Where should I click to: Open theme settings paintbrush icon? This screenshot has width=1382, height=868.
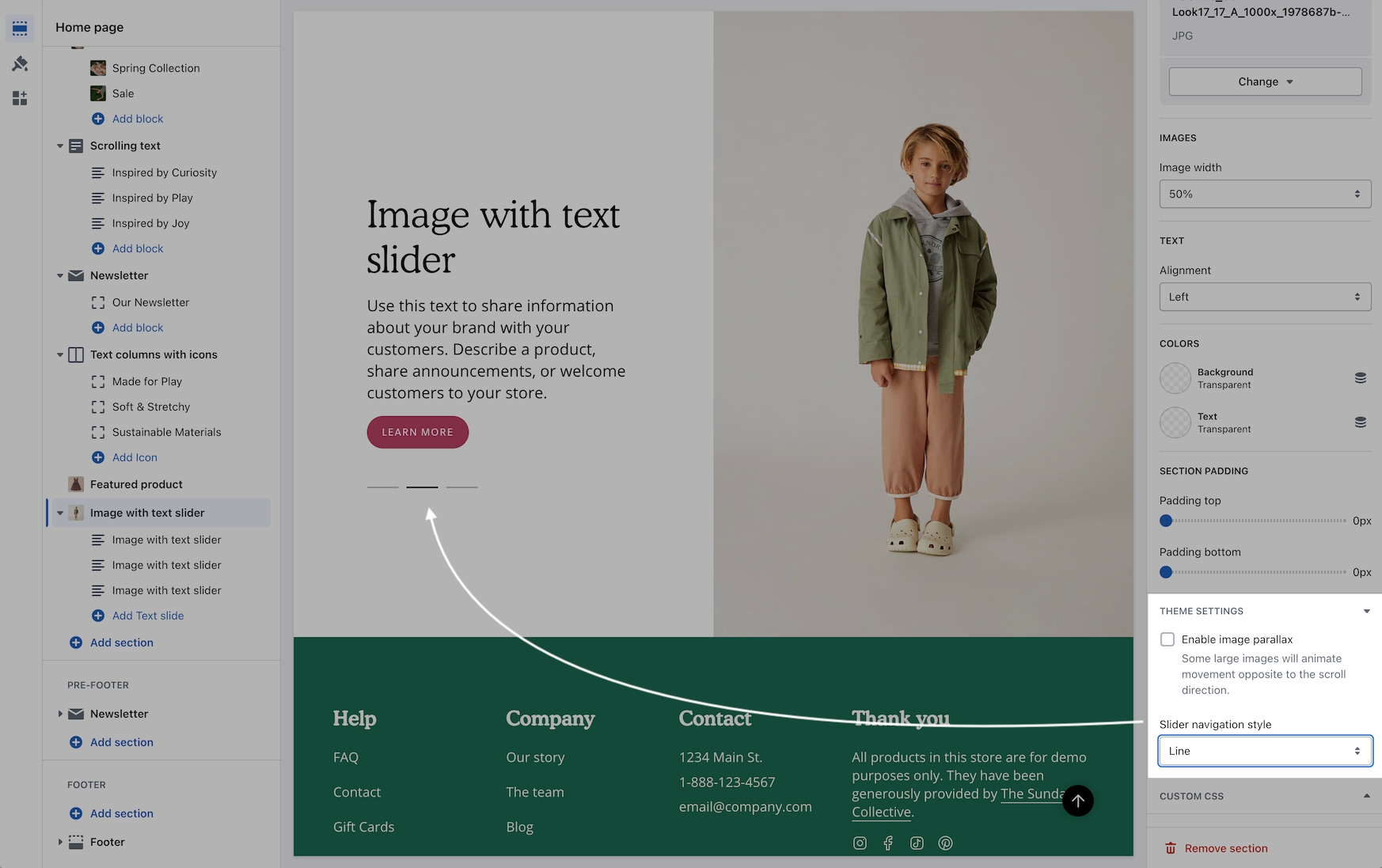pos(20,63)
